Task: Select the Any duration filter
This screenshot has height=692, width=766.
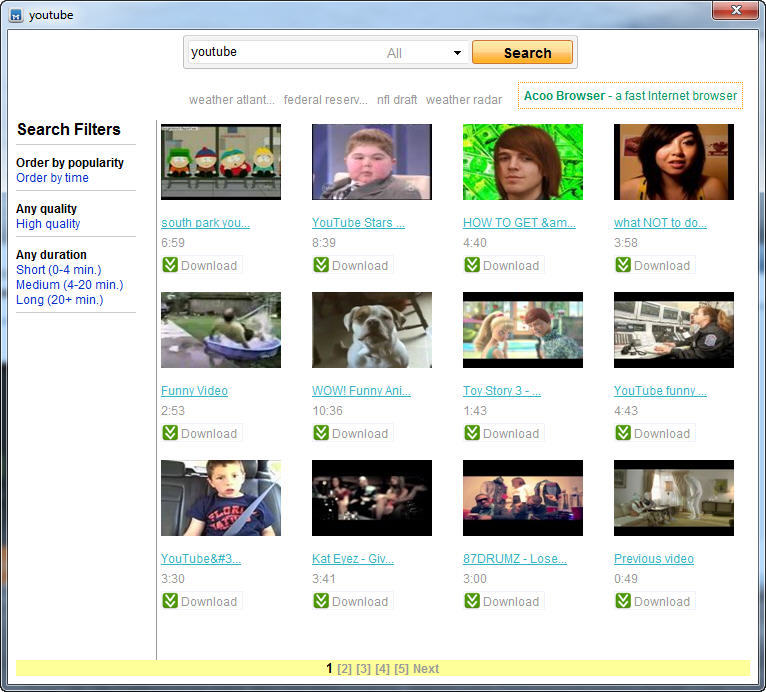Action: click(x=51, y=254)
